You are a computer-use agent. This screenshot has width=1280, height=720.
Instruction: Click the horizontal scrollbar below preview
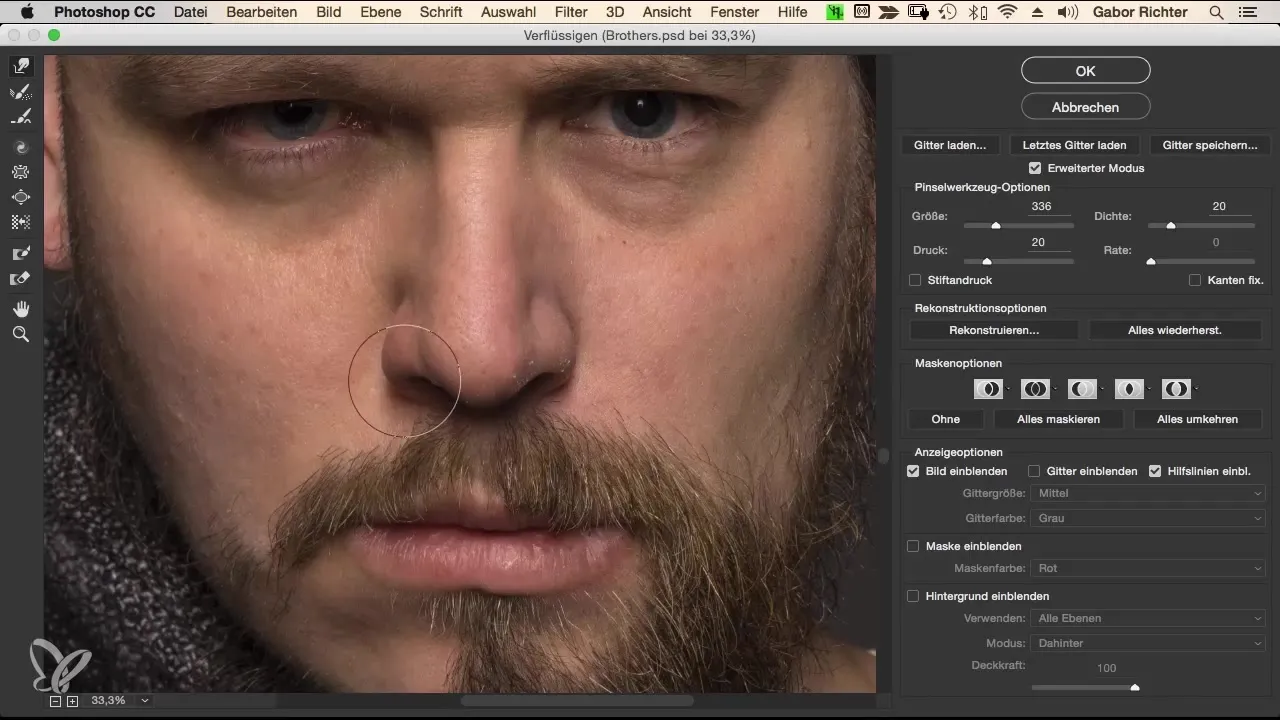[577, 701]
